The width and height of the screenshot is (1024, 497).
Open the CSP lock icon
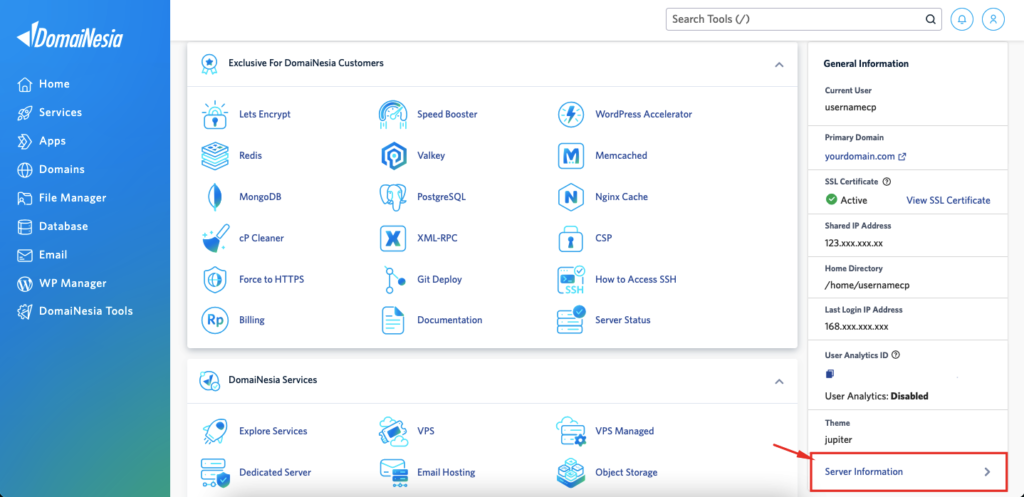click(x=571, y=239)
